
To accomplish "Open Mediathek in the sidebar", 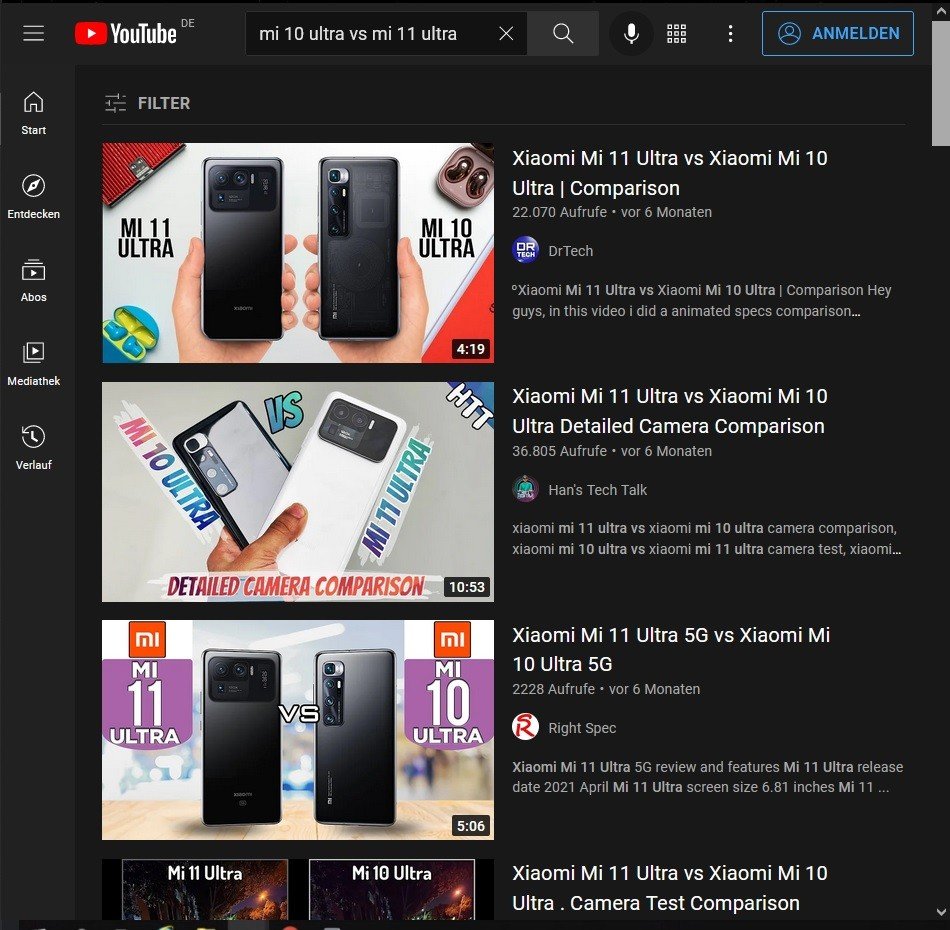I will pyautogui.click(x=33, y=364).
